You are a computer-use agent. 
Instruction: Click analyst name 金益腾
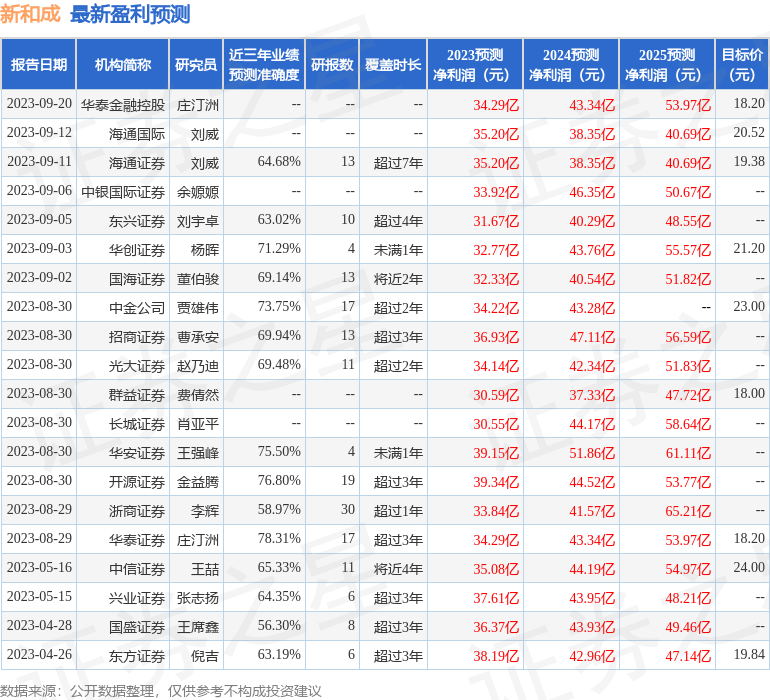197,481
